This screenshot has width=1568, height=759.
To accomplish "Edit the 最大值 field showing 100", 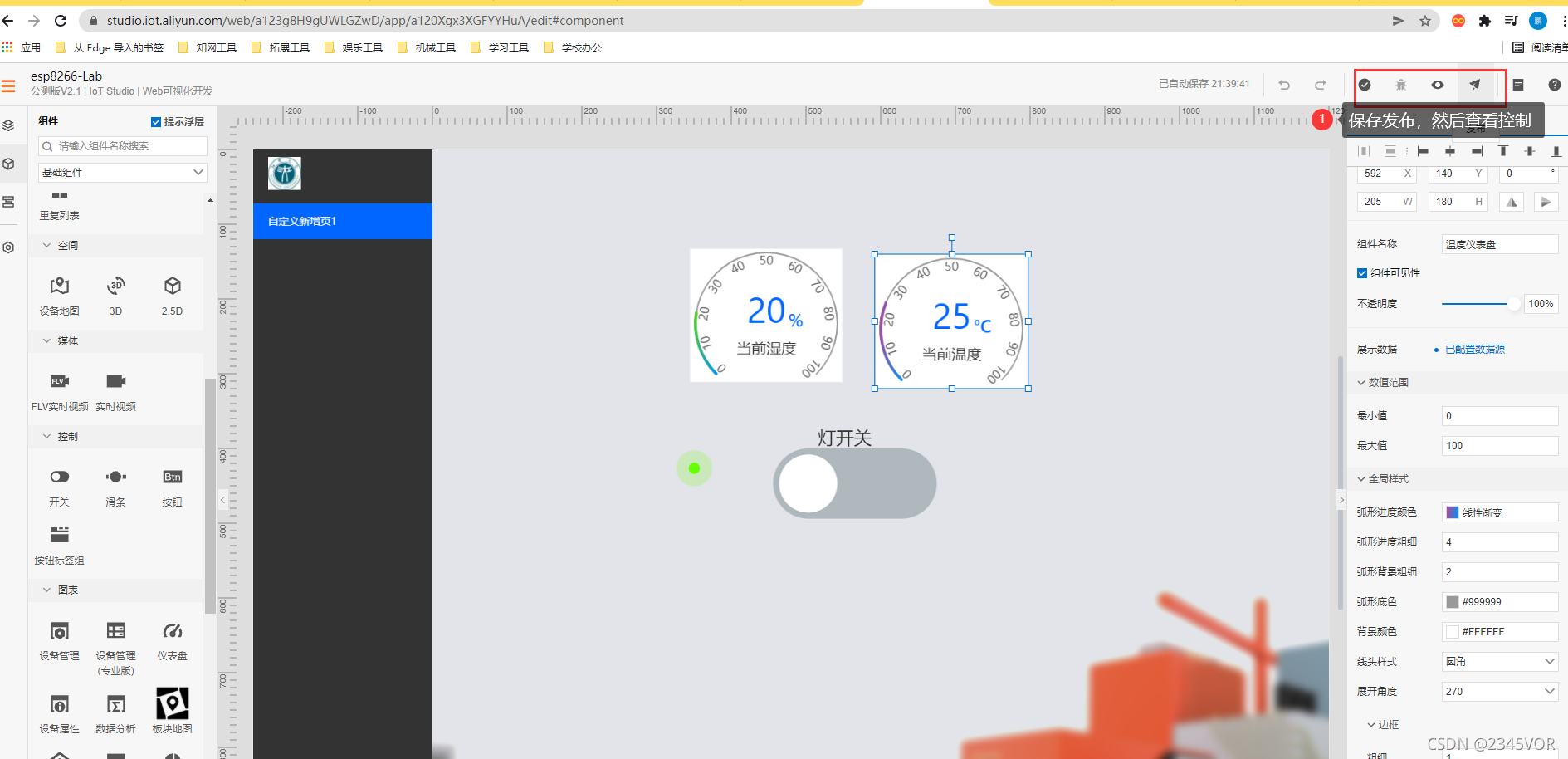I will point(1500,446).
